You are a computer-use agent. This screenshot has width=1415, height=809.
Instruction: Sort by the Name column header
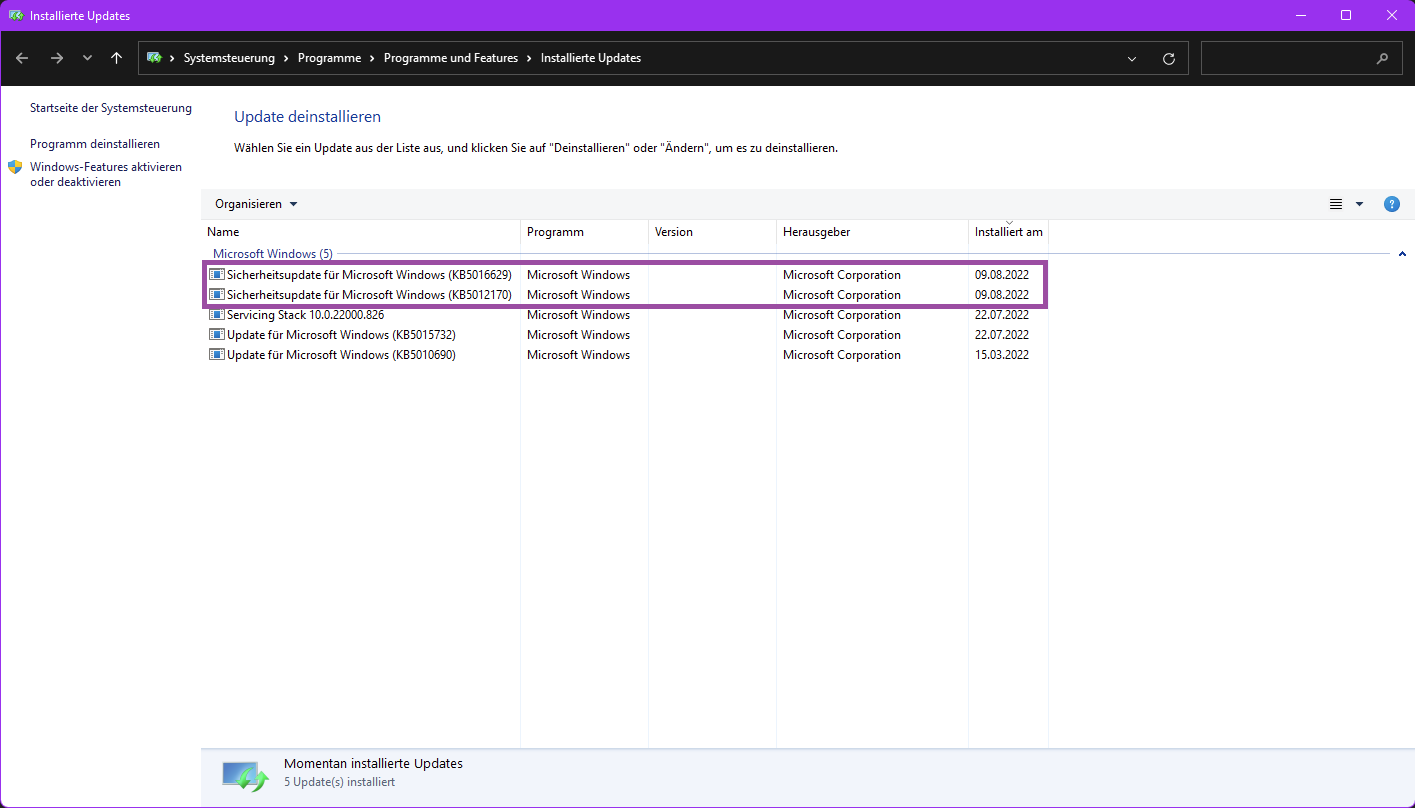coord(360,232)
